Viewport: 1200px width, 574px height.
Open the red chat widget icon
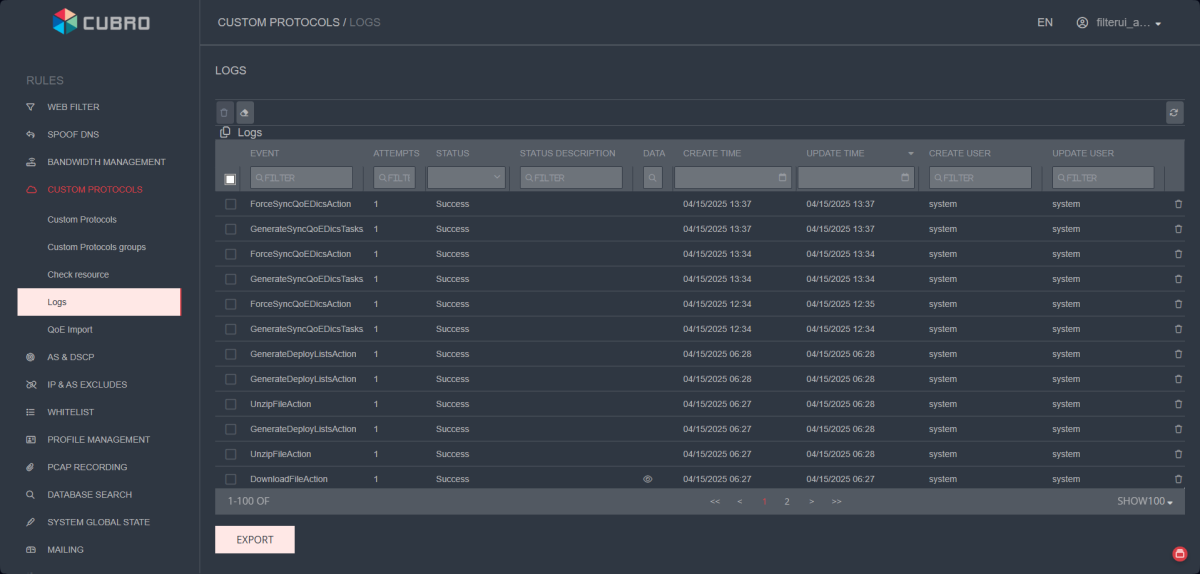point(1179,554)
